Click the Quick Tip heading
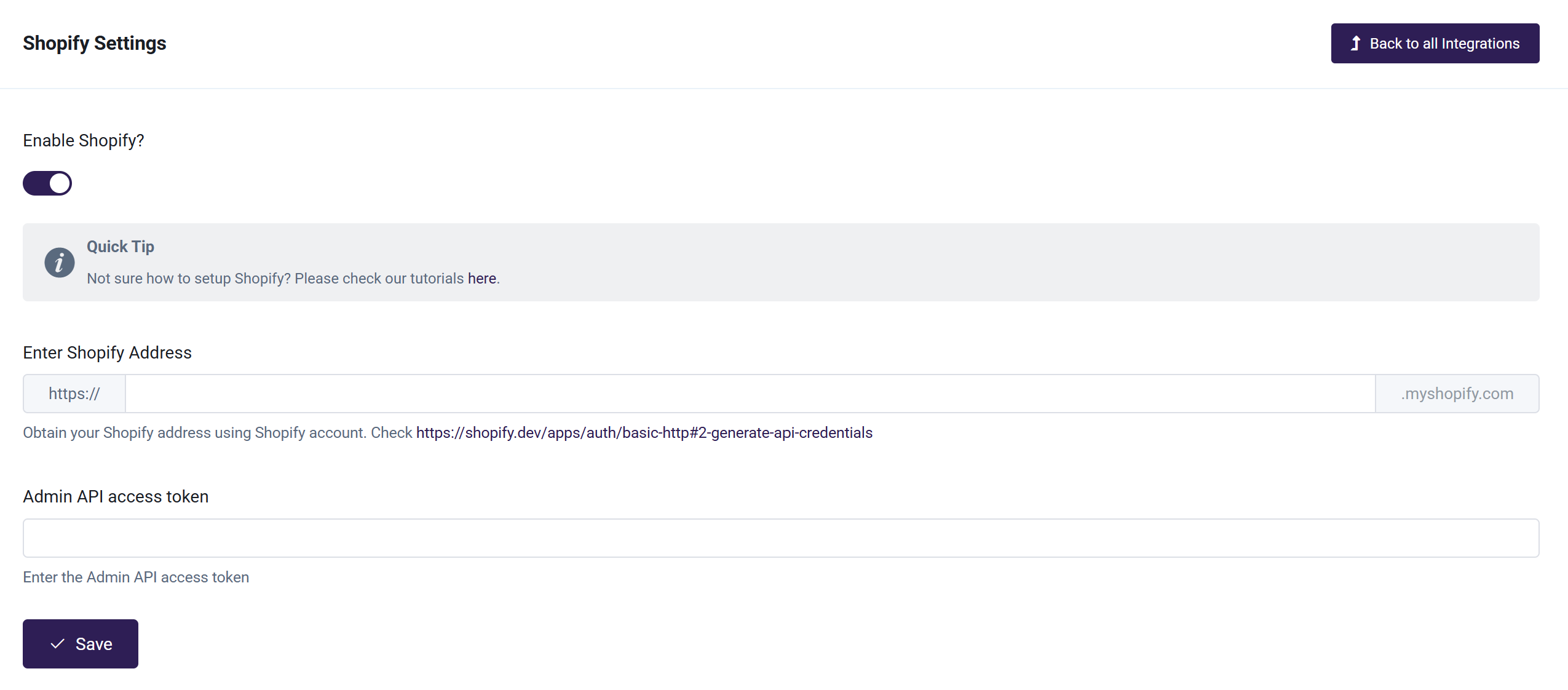 pyautogui.click(x=121, y=247)
